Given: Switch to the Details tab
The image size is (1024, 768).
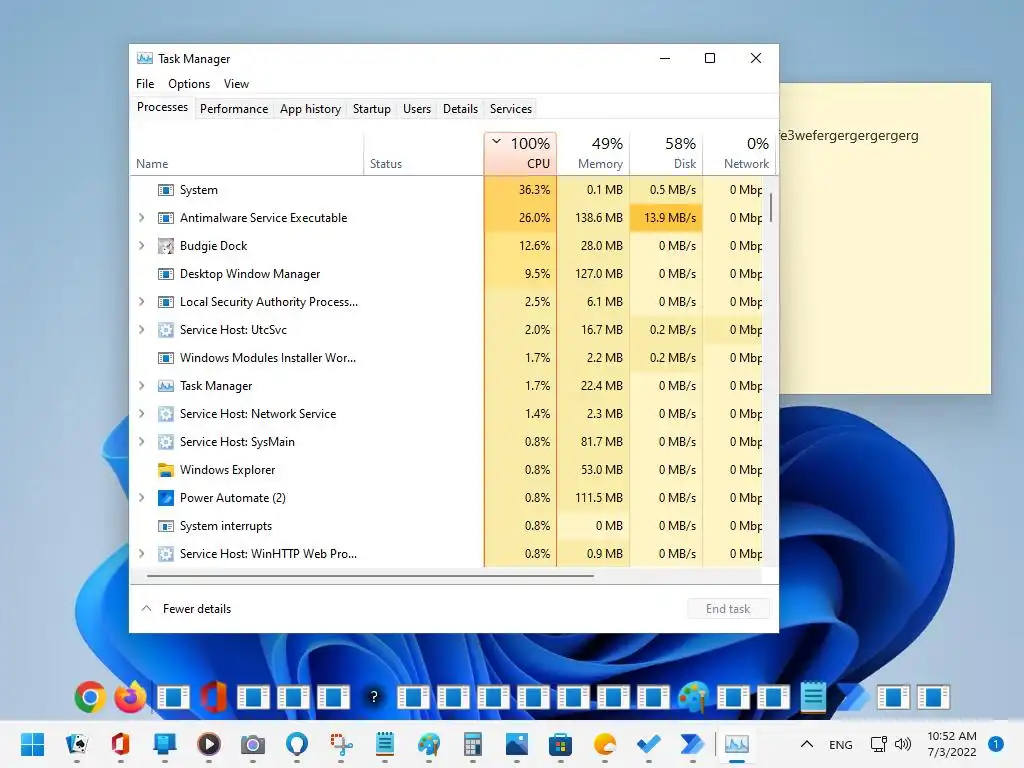Looking at the screenshot, I should (460, 109).
